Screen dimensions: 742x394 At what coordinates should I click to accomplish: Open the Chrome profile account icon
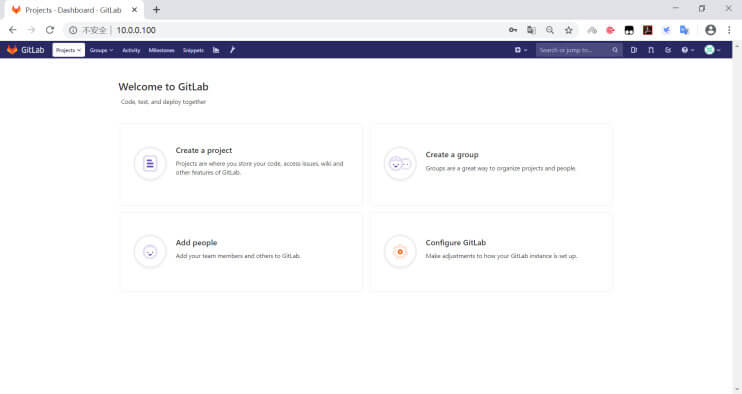click(710, 30)
